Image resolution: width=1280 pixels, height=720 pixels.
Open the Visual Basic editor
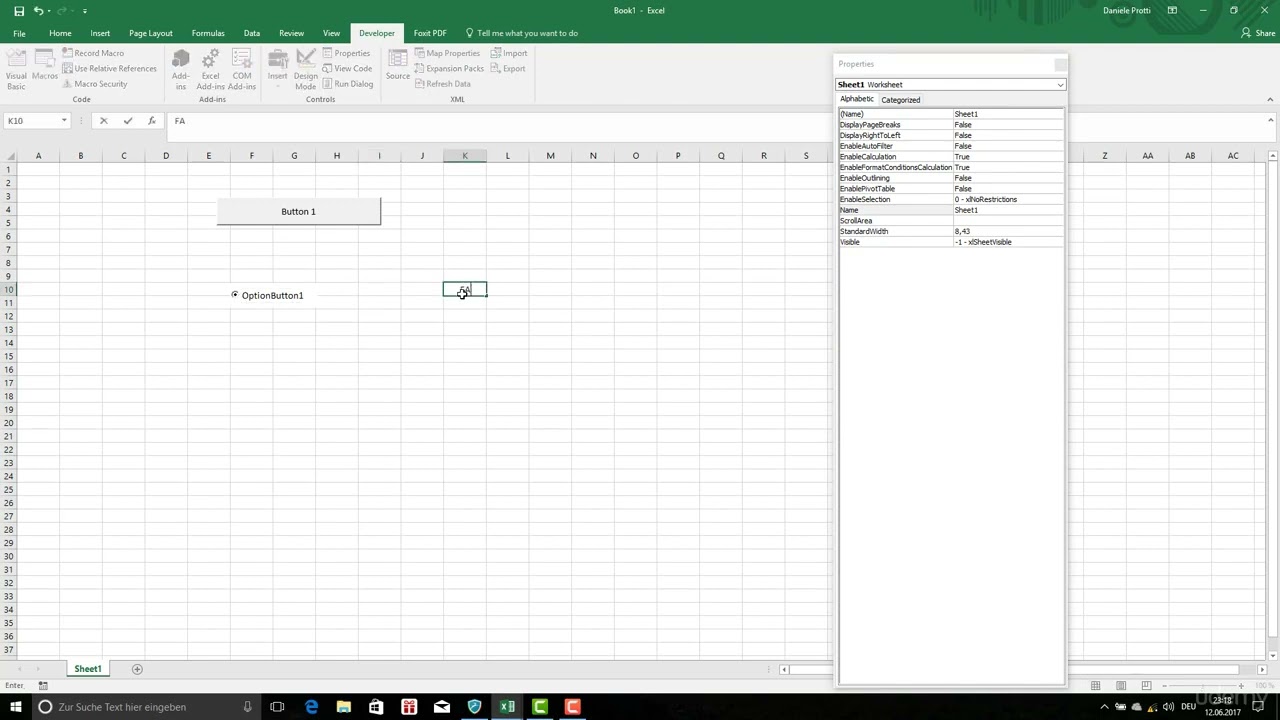(16, 67)
